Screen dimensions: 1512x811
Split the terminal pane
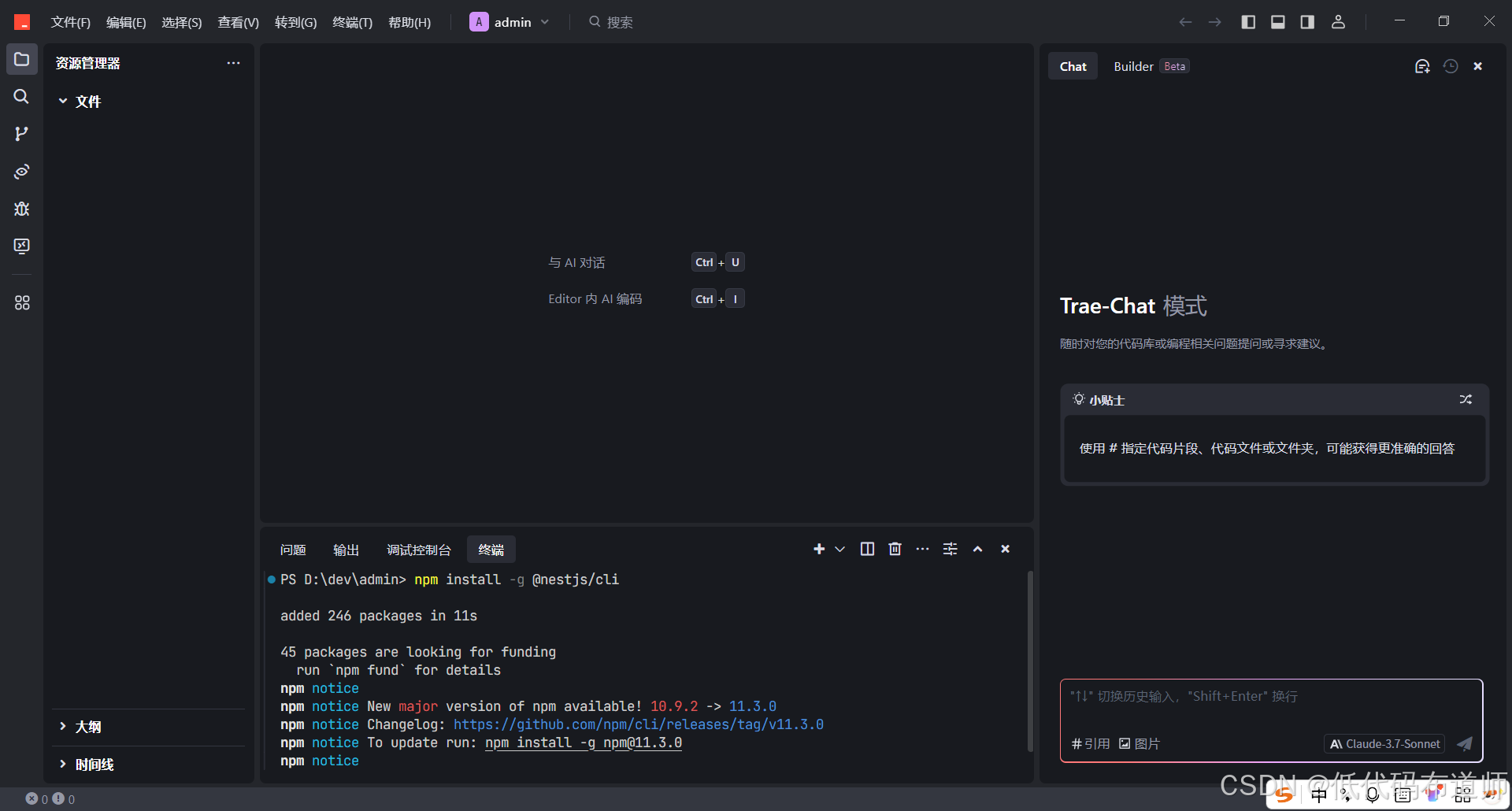867,549
